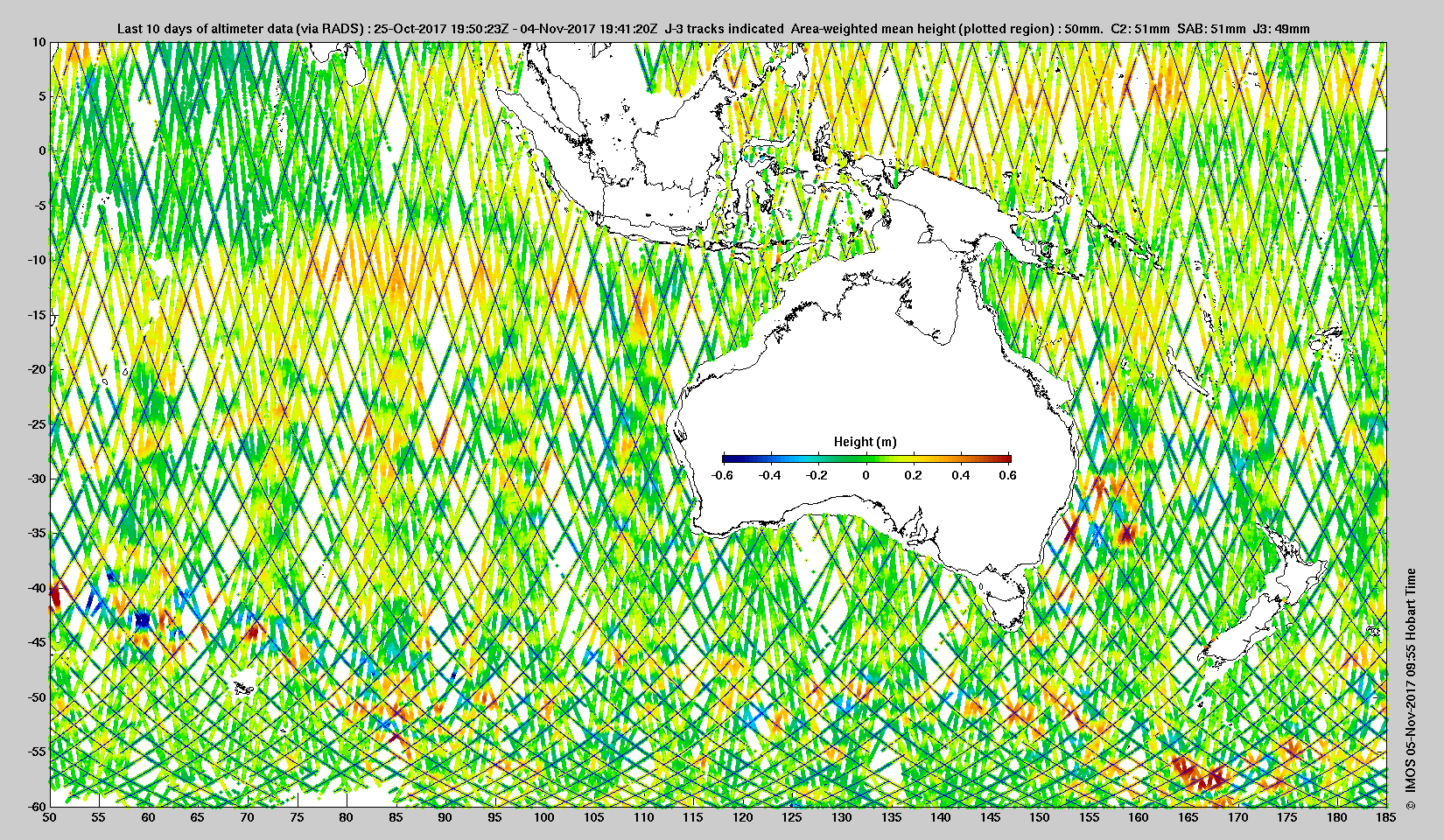Image resolution: width=1444 pixels, height=840 pixels.
Task: Click the "0.2" colorbar tick label
Action: (x=913, y=475)
